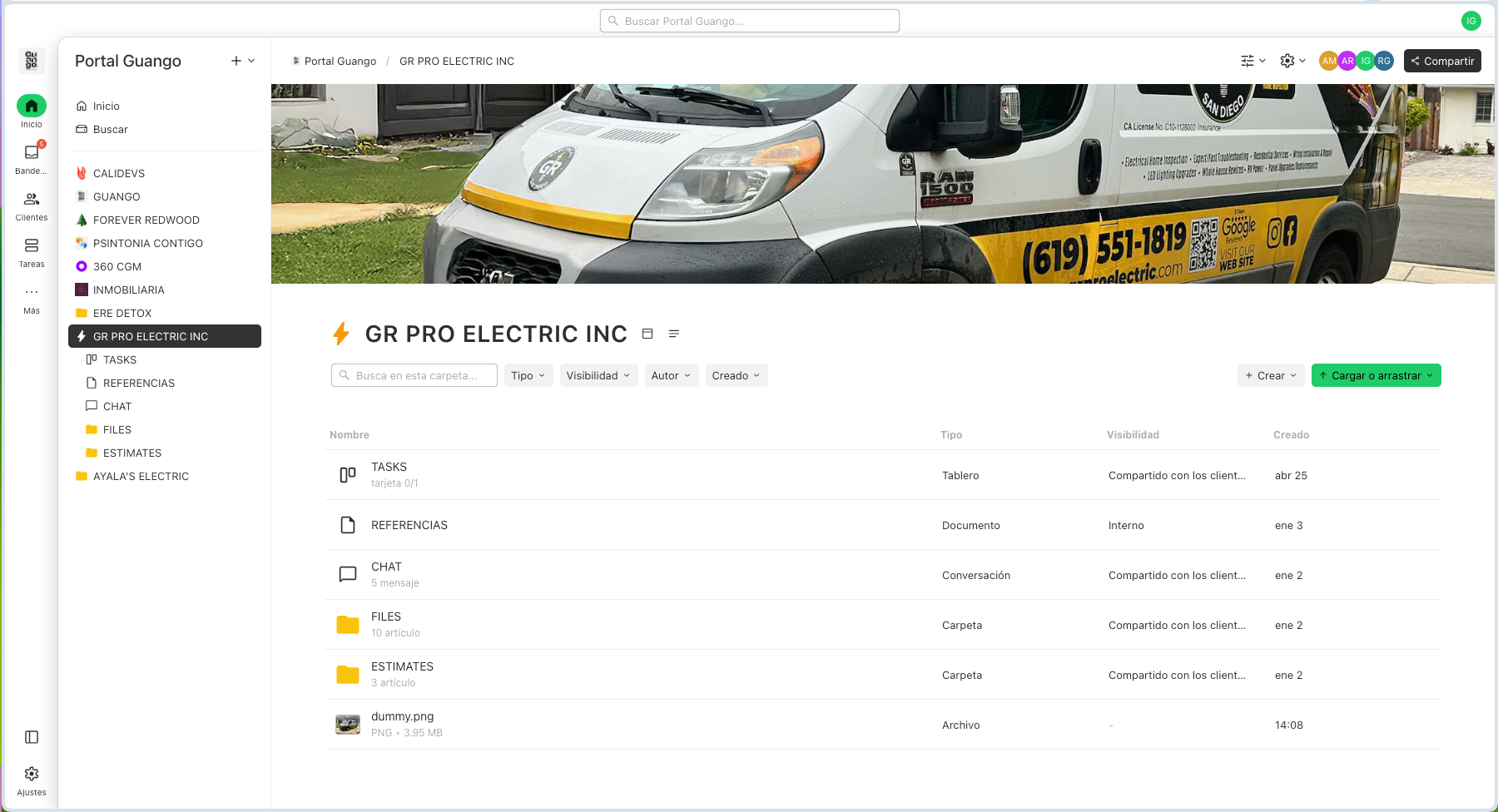Select 360 CGM in the sidebar
The image size is (1498, 812).
point(165,266)
